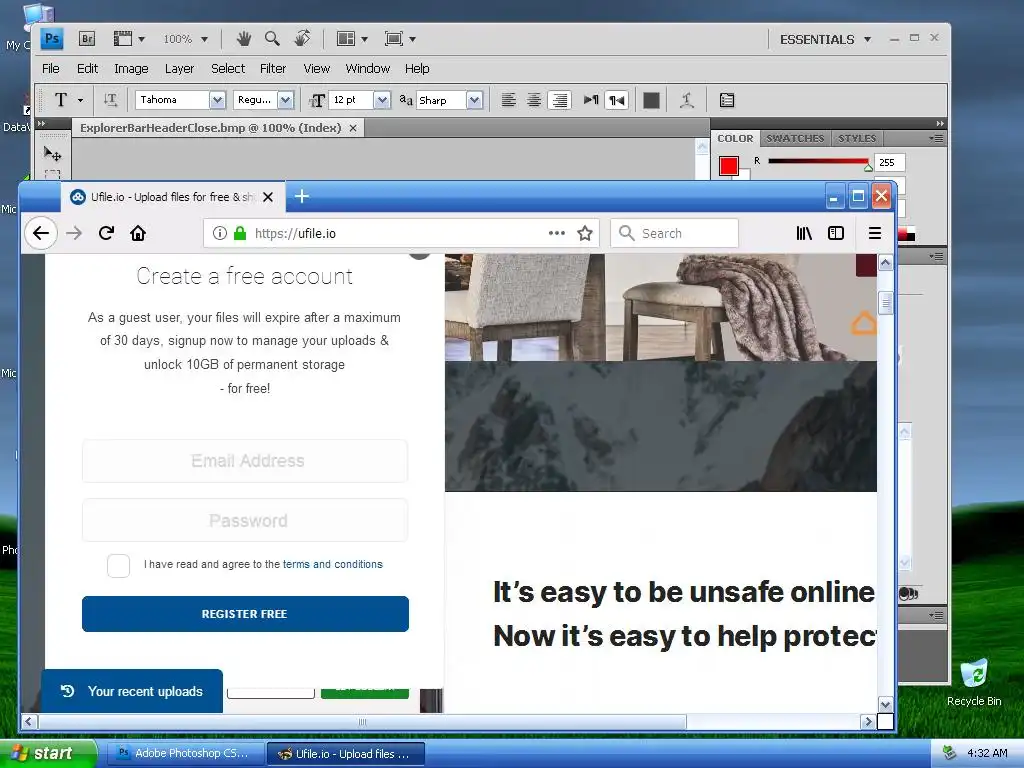The image size is (1024, 768).
Task: Go back in Firefox
Action: (x=40, y=233)
